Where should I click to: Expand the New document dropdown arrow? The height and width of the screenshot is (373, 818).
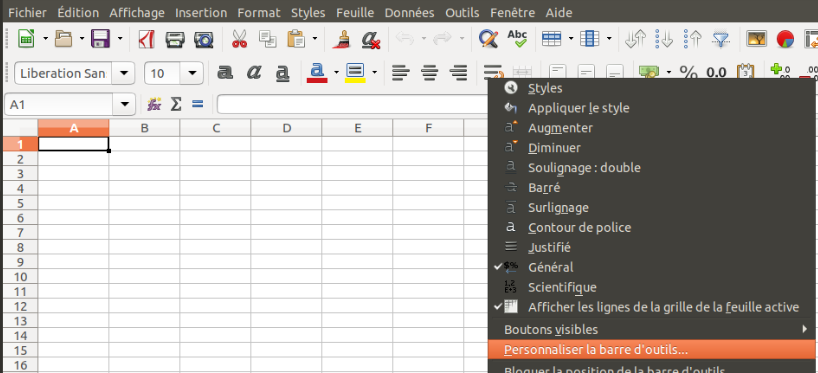(x=45, y=39)
